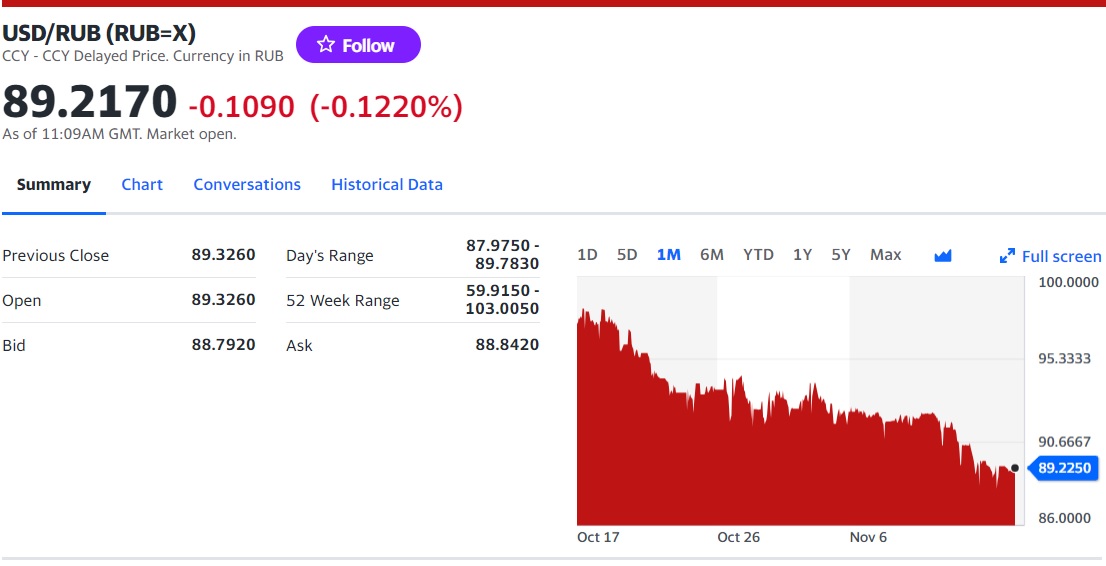Click the (-0.1220%) percent change
The image size is (1106, 566).
(x=387, y=107)
